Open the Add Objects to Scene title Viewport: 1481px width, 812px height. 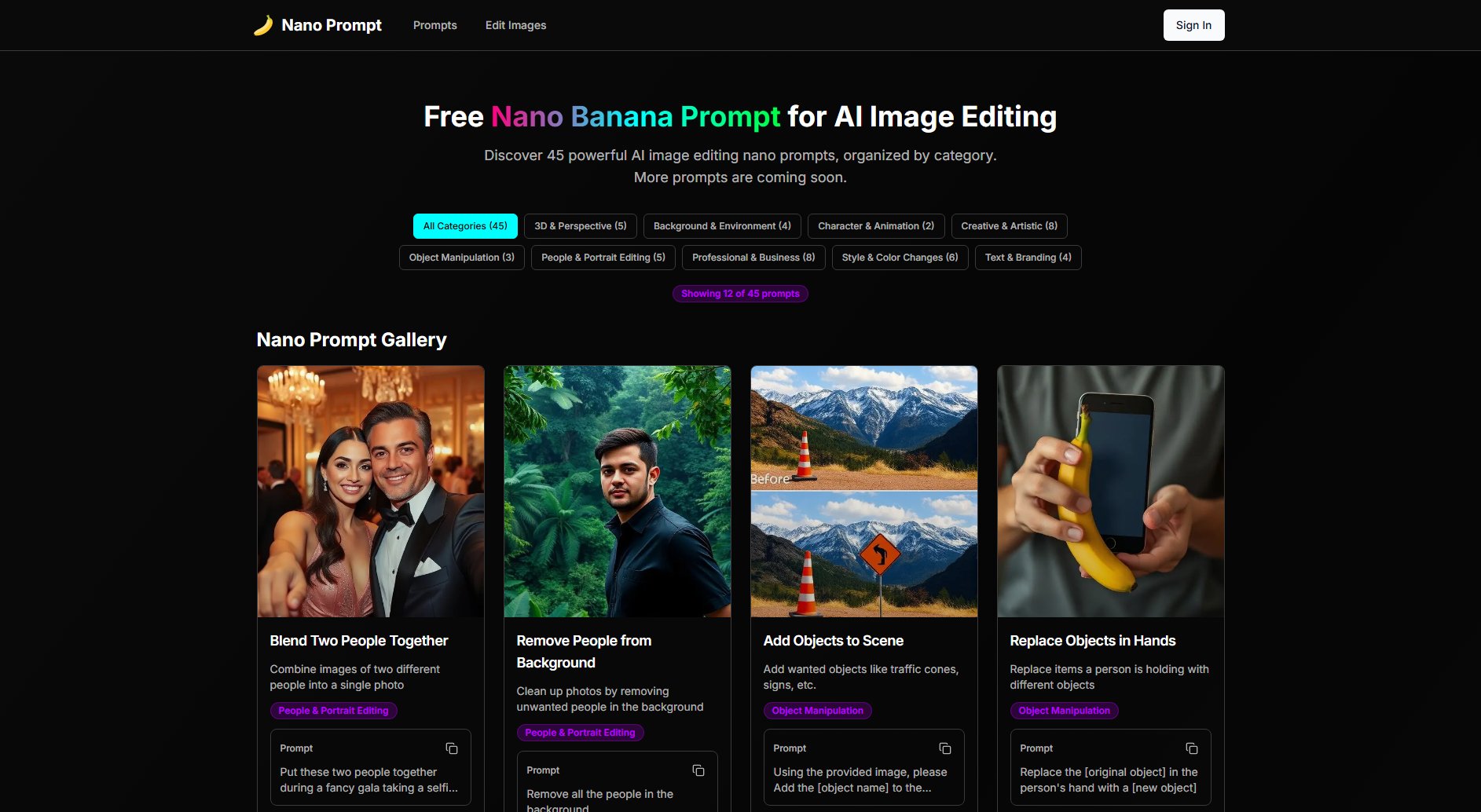click(834, 641)
